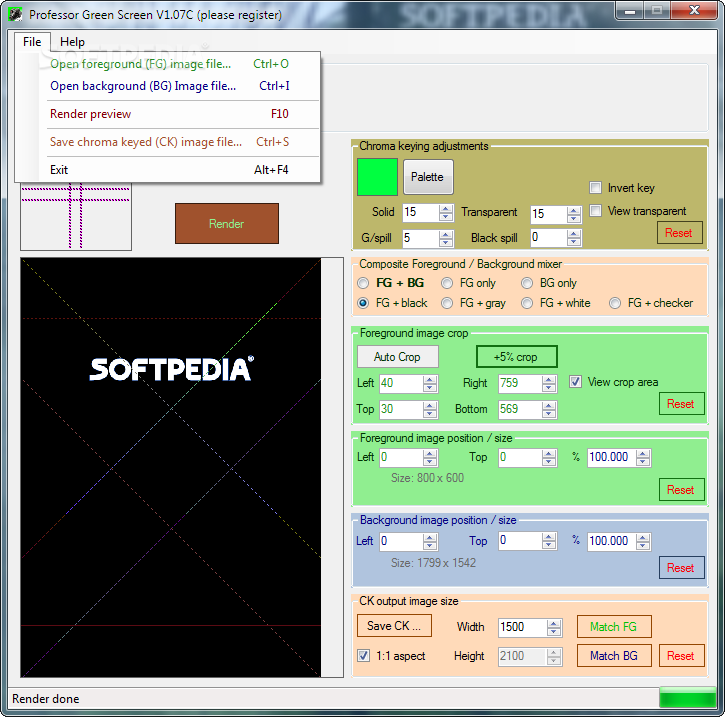Select the FG + black radio option
Viewport: 725px width, 717px height.
(363, 303)
